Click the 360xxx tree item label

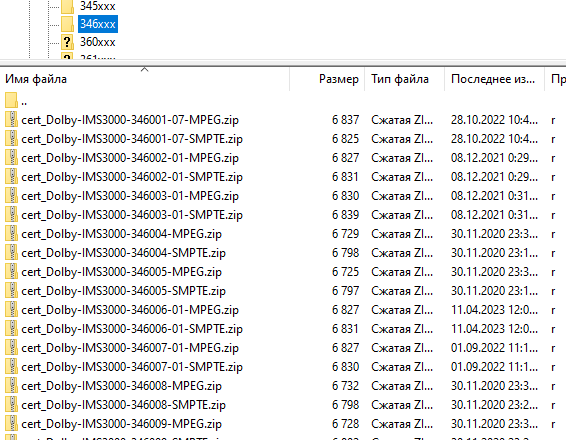97,42
